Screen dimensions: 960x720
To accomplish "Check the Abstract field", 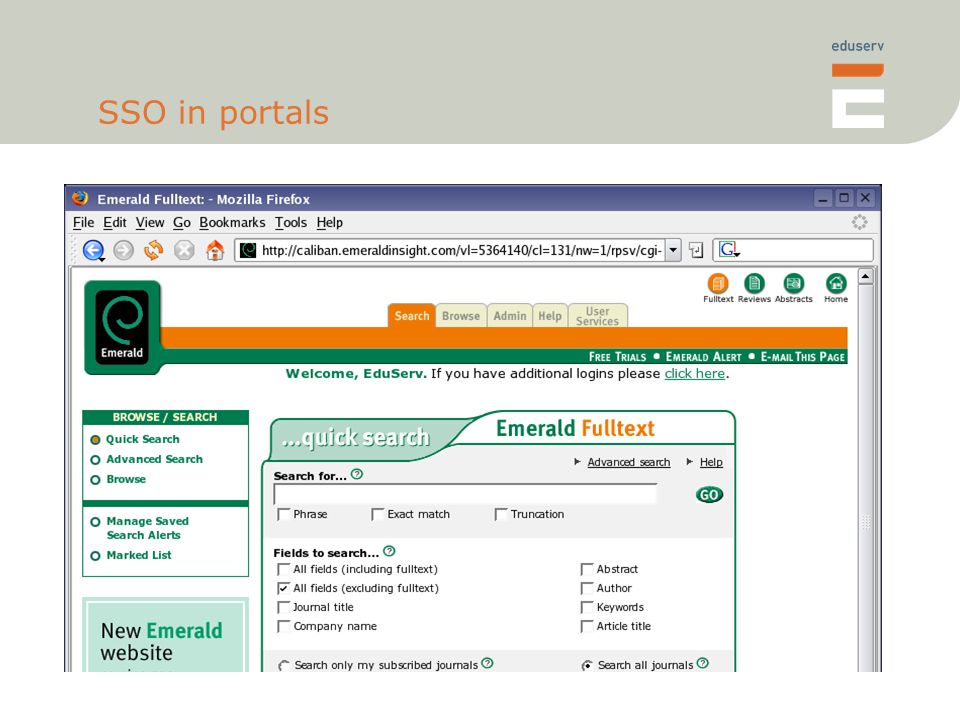I will (x=587, y=569).
